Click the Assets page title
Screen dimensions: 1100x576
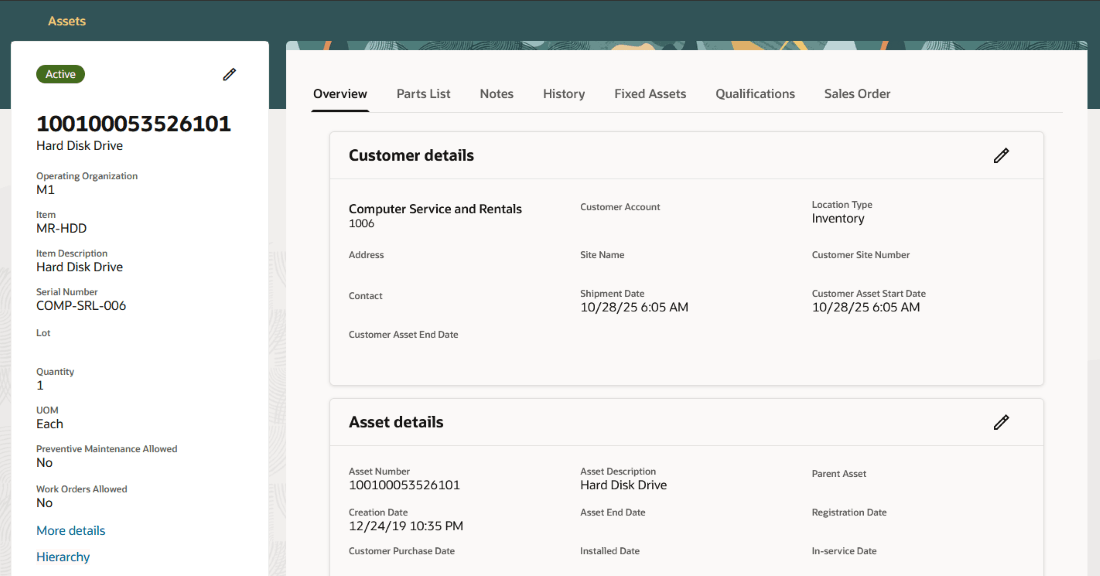66,20
